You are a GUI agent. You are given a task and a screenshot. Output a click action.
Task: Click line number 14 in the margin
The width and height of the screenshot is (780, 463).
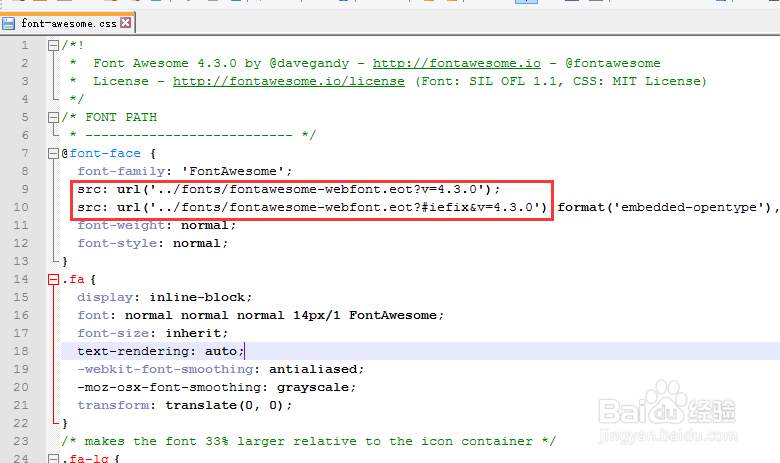(x=21, y=279)
